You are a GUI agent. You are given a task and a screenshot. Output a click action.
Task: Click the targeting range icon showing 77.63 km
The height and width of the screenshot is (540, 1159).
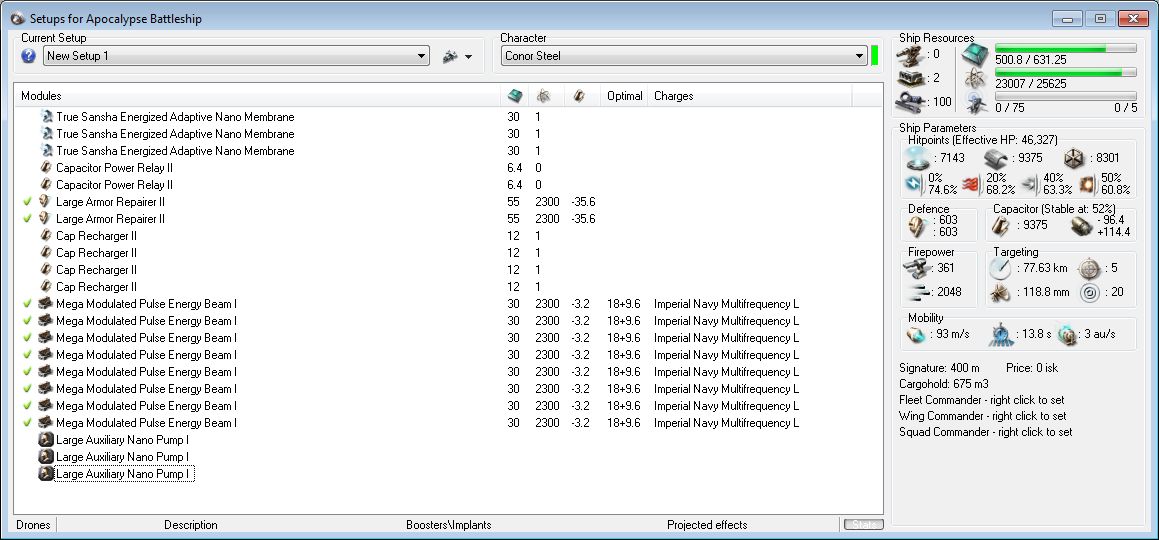click(x=1000, y=269)
